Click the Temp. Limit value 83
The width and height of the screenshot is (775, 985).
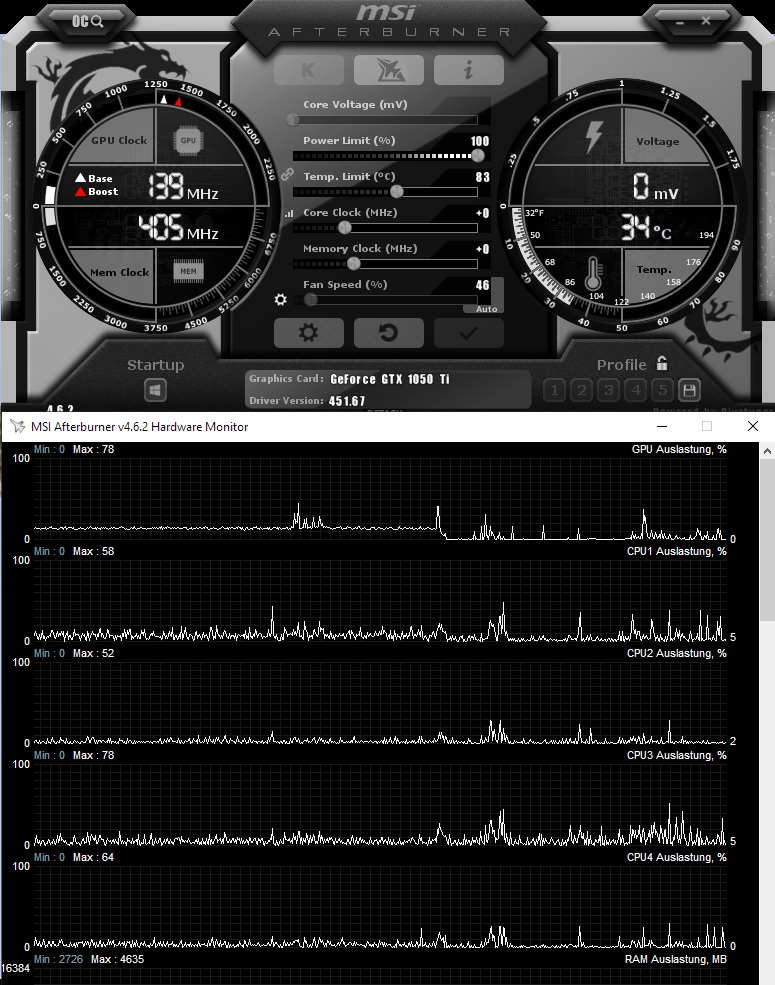tap(482, 177)
